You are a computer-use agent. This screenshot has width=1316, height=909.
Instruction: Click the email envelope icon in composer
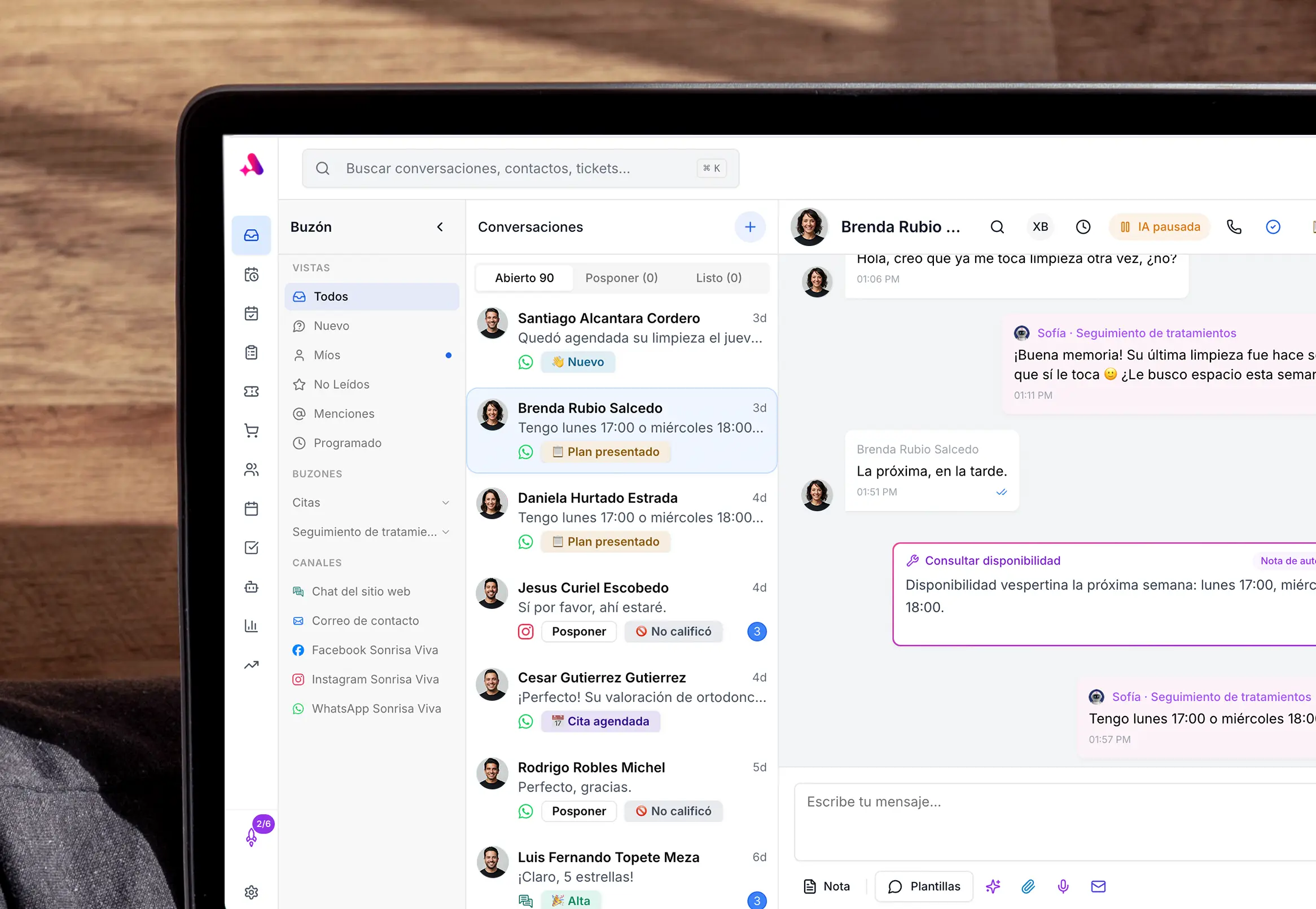[1099, 886]
